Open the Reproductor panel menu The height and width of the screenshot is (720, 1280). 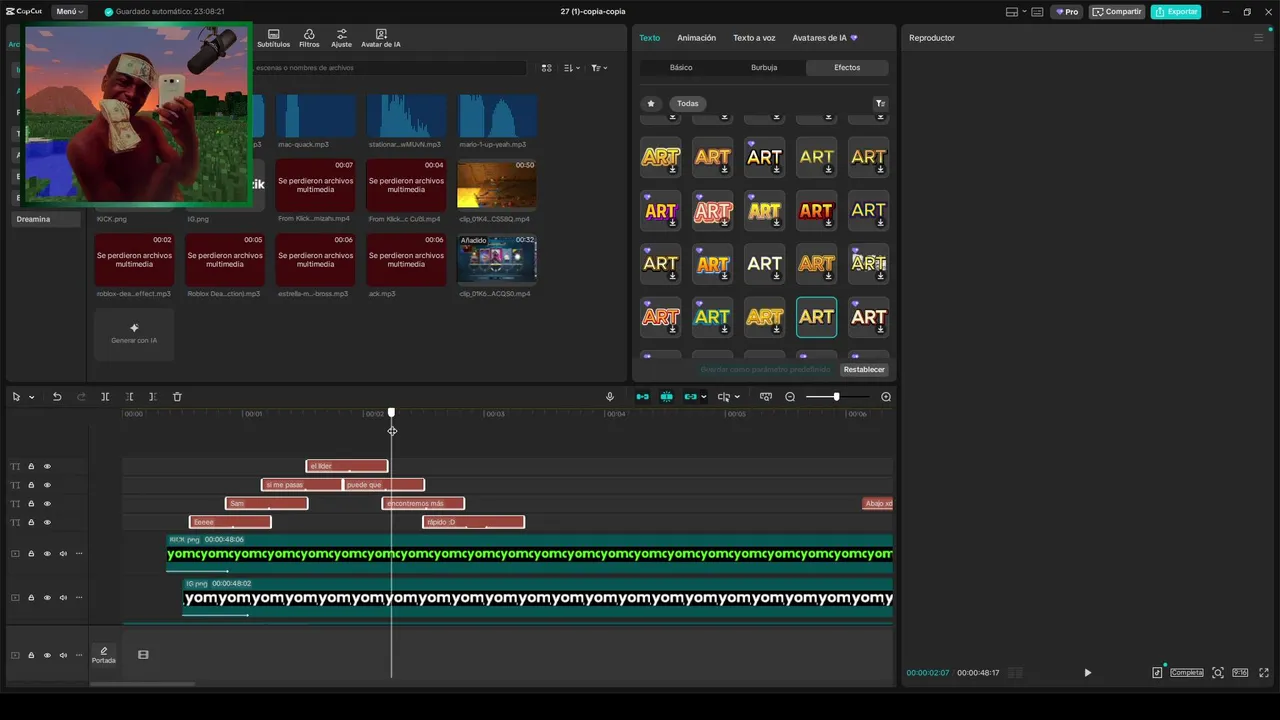pos(1258,38)
